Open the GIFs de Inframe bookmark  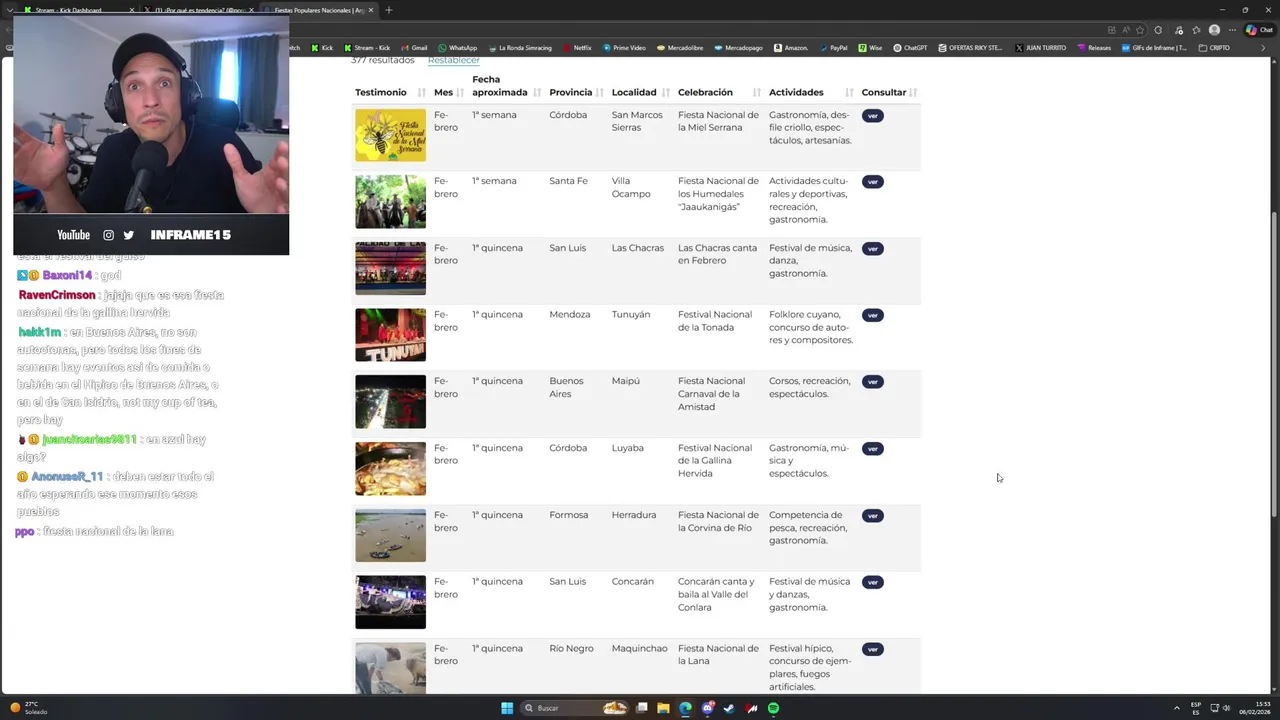click(1154, 48)
